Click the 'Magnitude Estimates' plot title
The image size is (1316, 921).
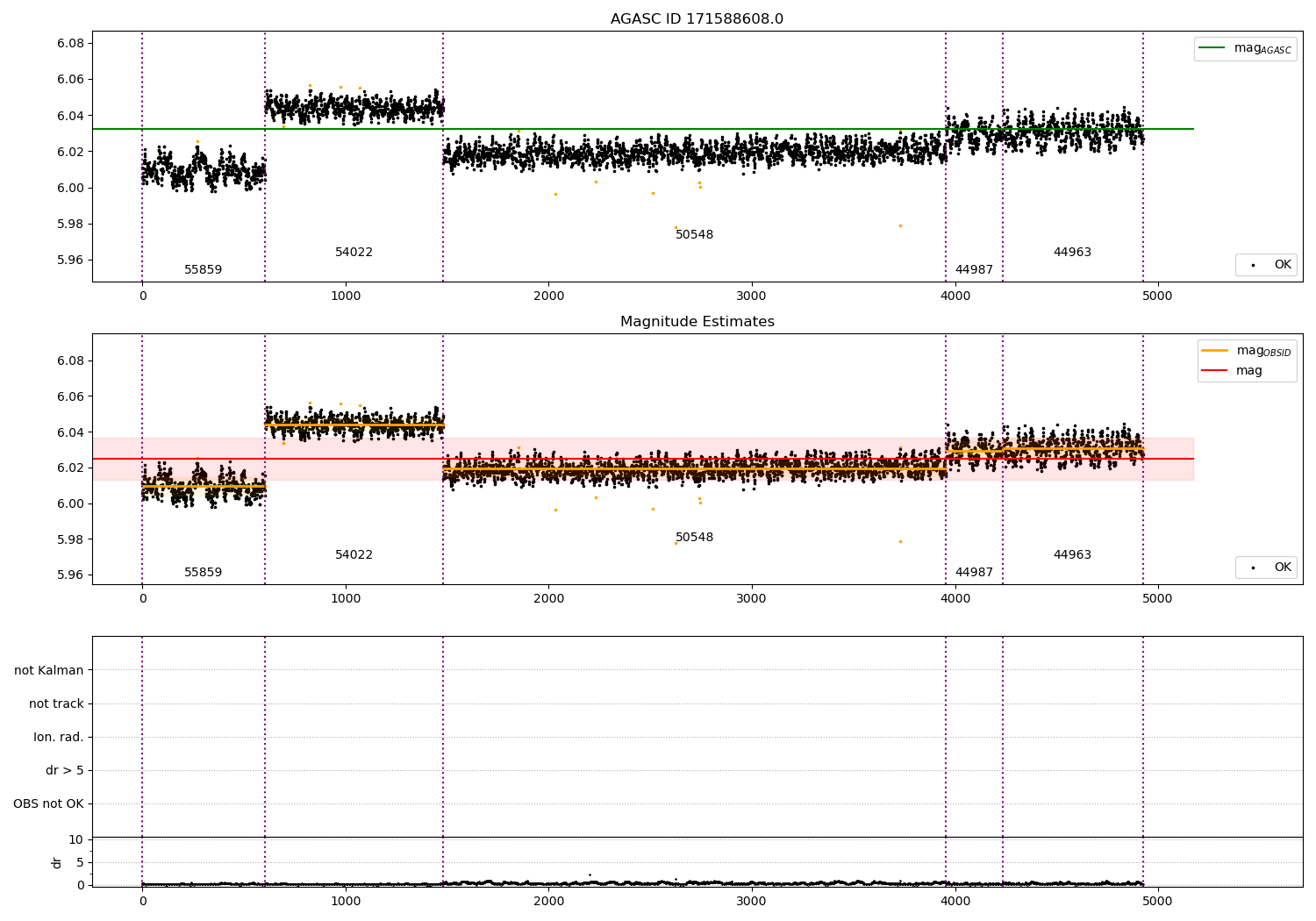[x=697, y=322]
